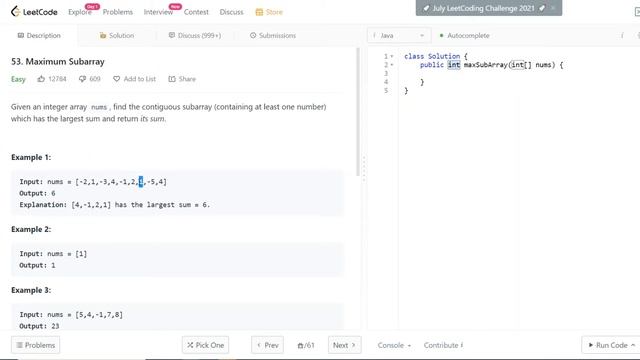This screenshot has height=360, width=640.
Task: Open the Explore menu
Action: (80, 12)
